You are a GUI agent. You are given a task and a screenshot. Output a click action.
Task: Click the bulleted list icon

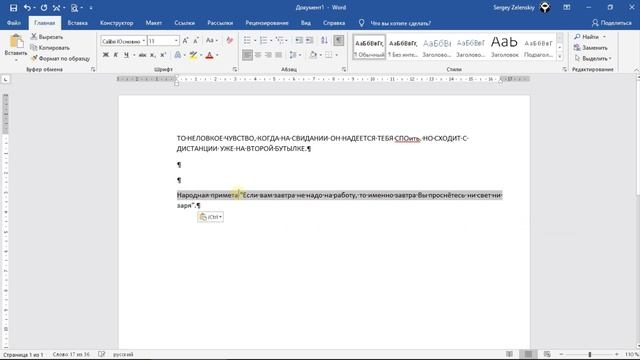coord(247,40)
